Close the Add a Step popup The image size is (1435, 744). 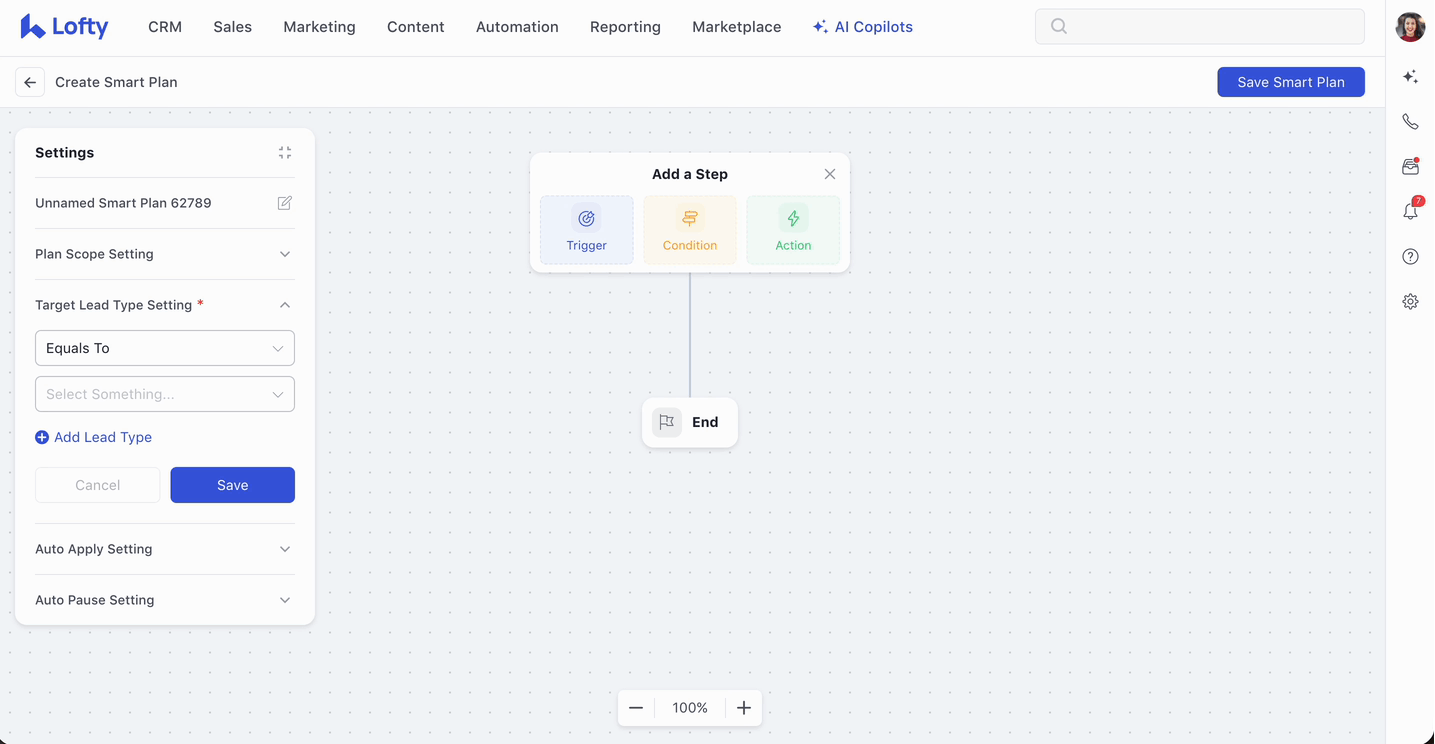(x=830, y=174)
